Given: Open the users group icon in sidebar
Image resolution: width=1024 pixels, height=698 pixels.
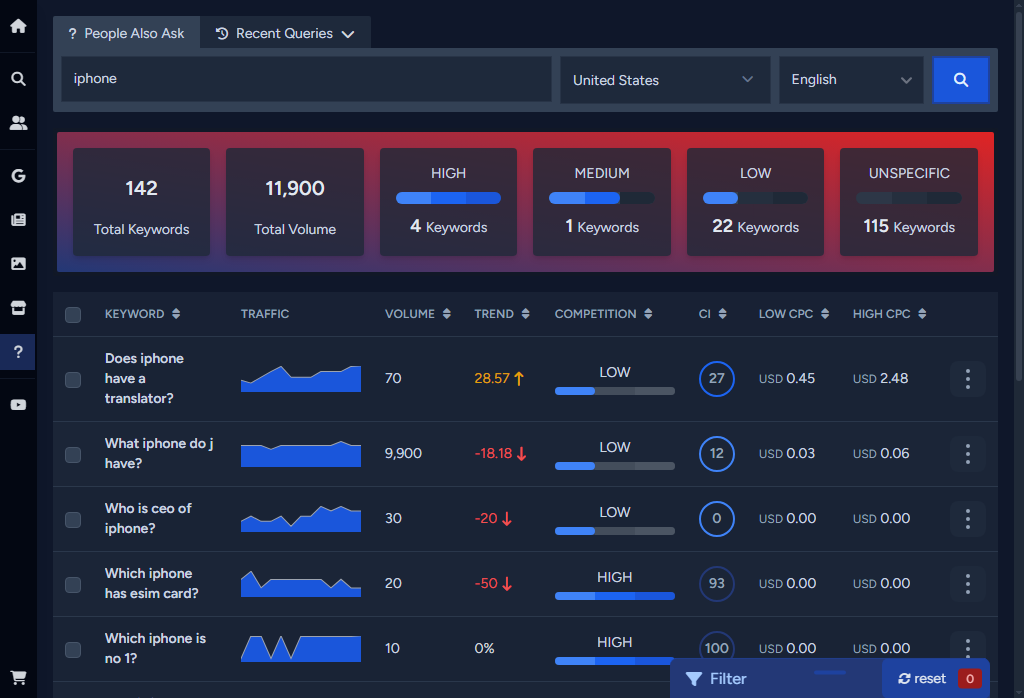Looking at the screenshot, I should pos(18,123).
